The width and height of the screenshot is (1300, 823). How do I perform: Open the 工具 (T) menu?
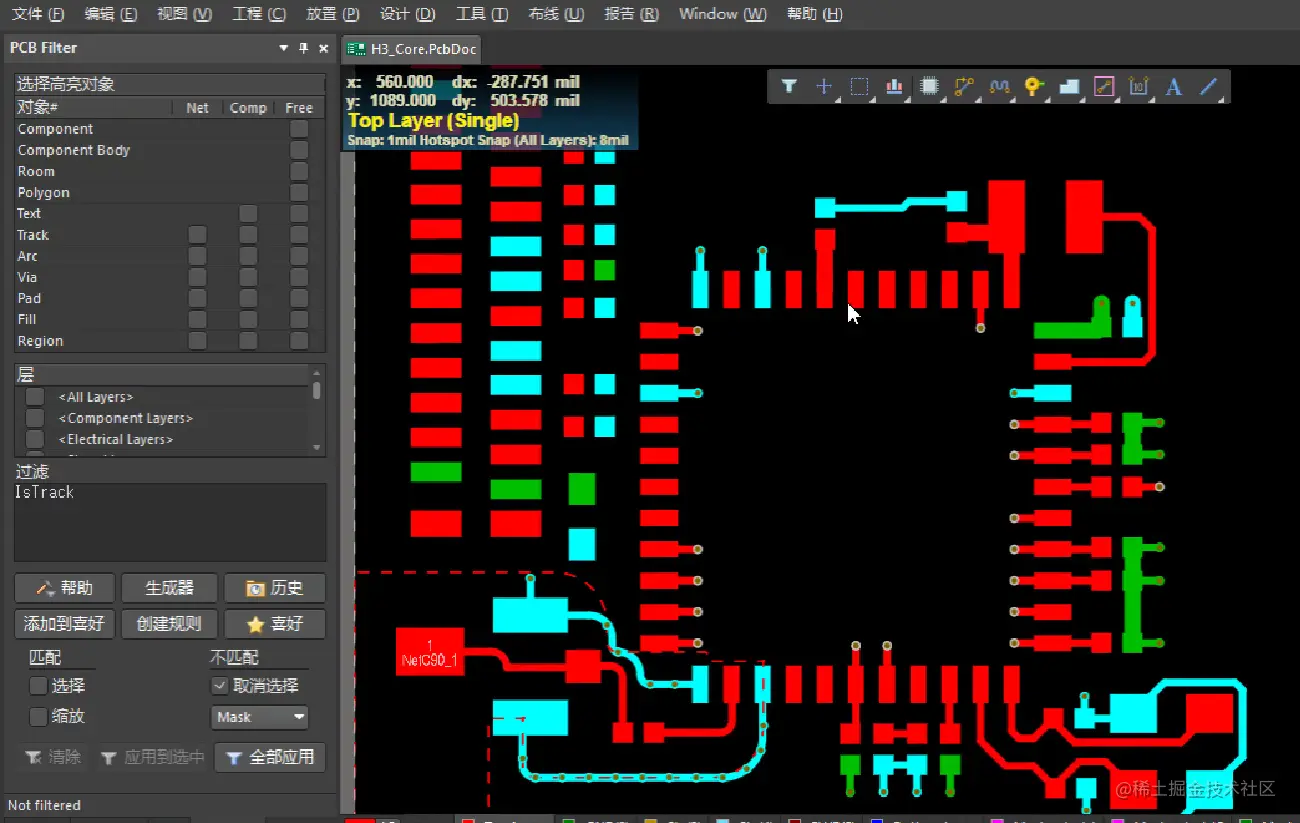tap(482, 14)
